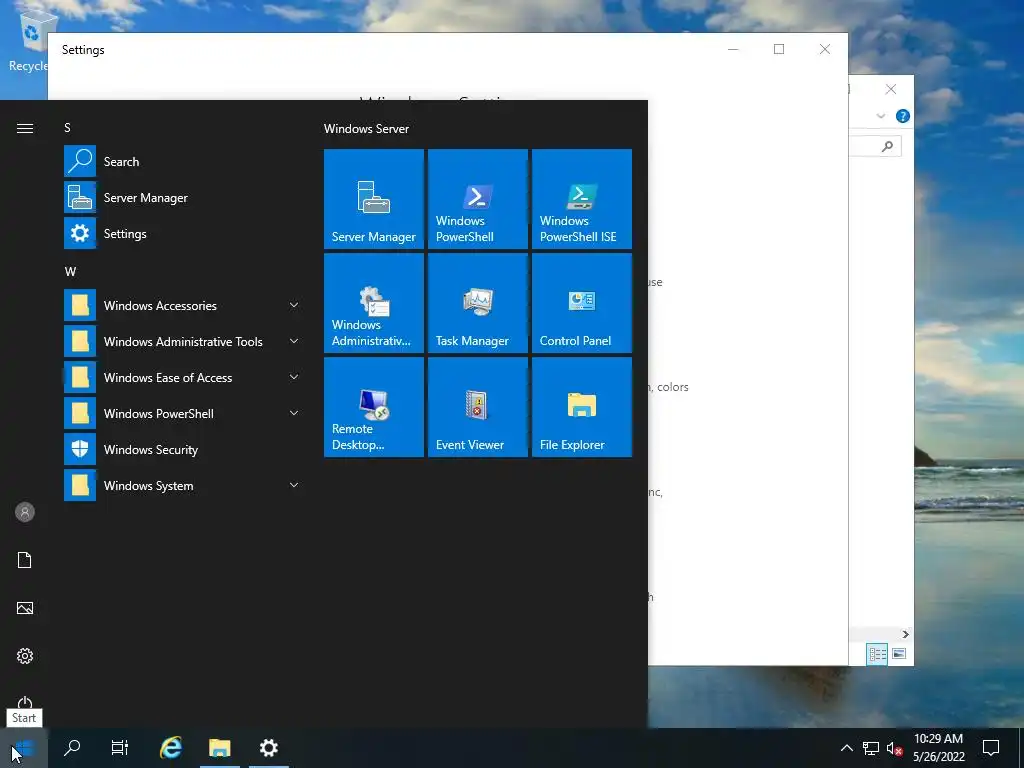The width and height of the screenshot is (1024, 768).
Task: Open Task View on the taskbar
Action: click(x=120, y=748)
